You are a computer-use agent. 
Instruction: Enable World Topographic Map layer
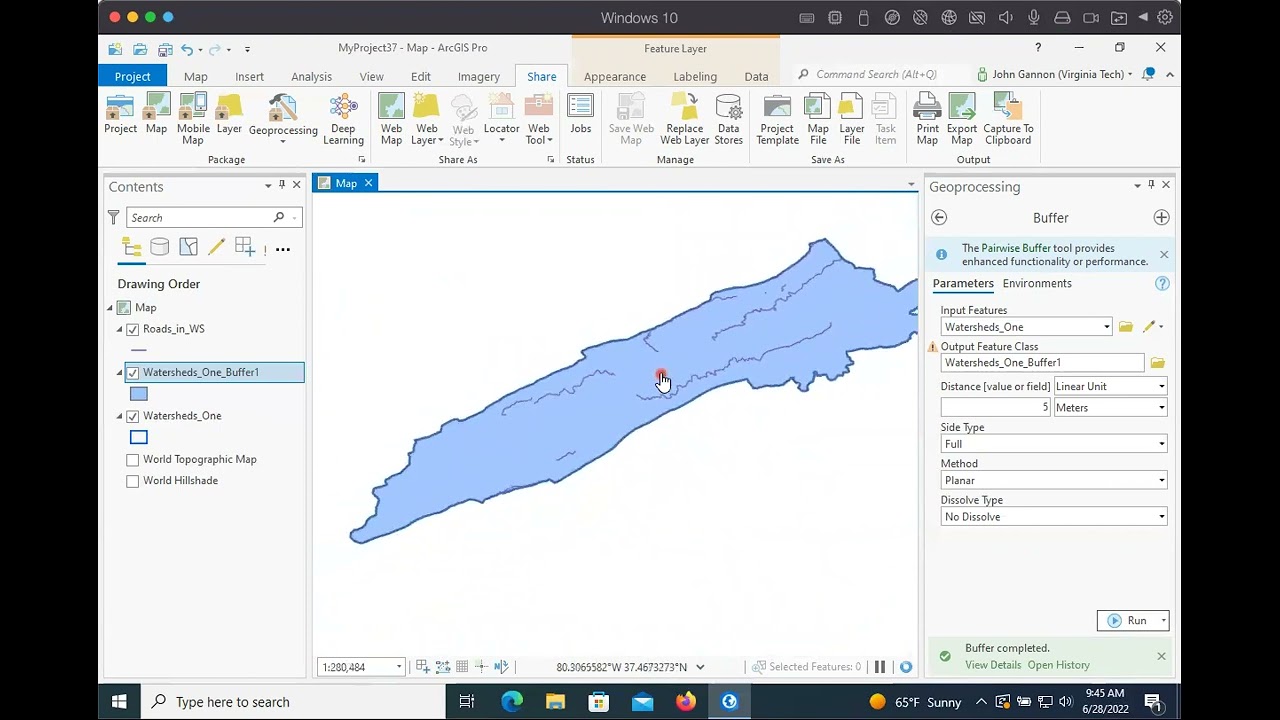pyautogui.click(x=133, y=460)
